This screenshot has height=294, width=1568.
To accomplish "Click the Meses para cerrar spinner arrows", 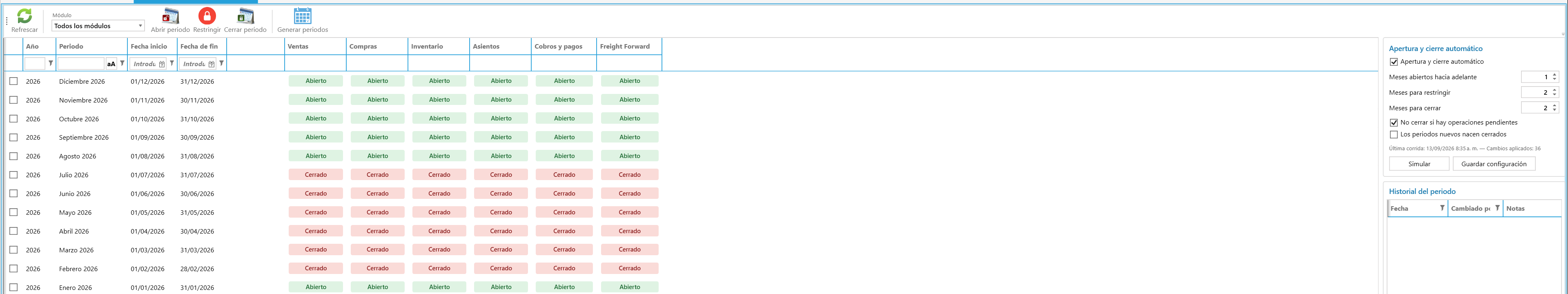I will click(1555, 108).
